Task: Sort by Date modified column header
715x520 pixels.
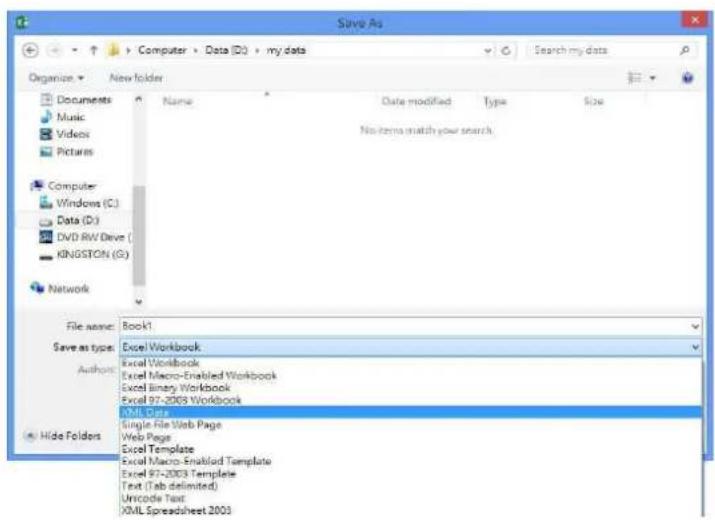Action: click(416, 101)
